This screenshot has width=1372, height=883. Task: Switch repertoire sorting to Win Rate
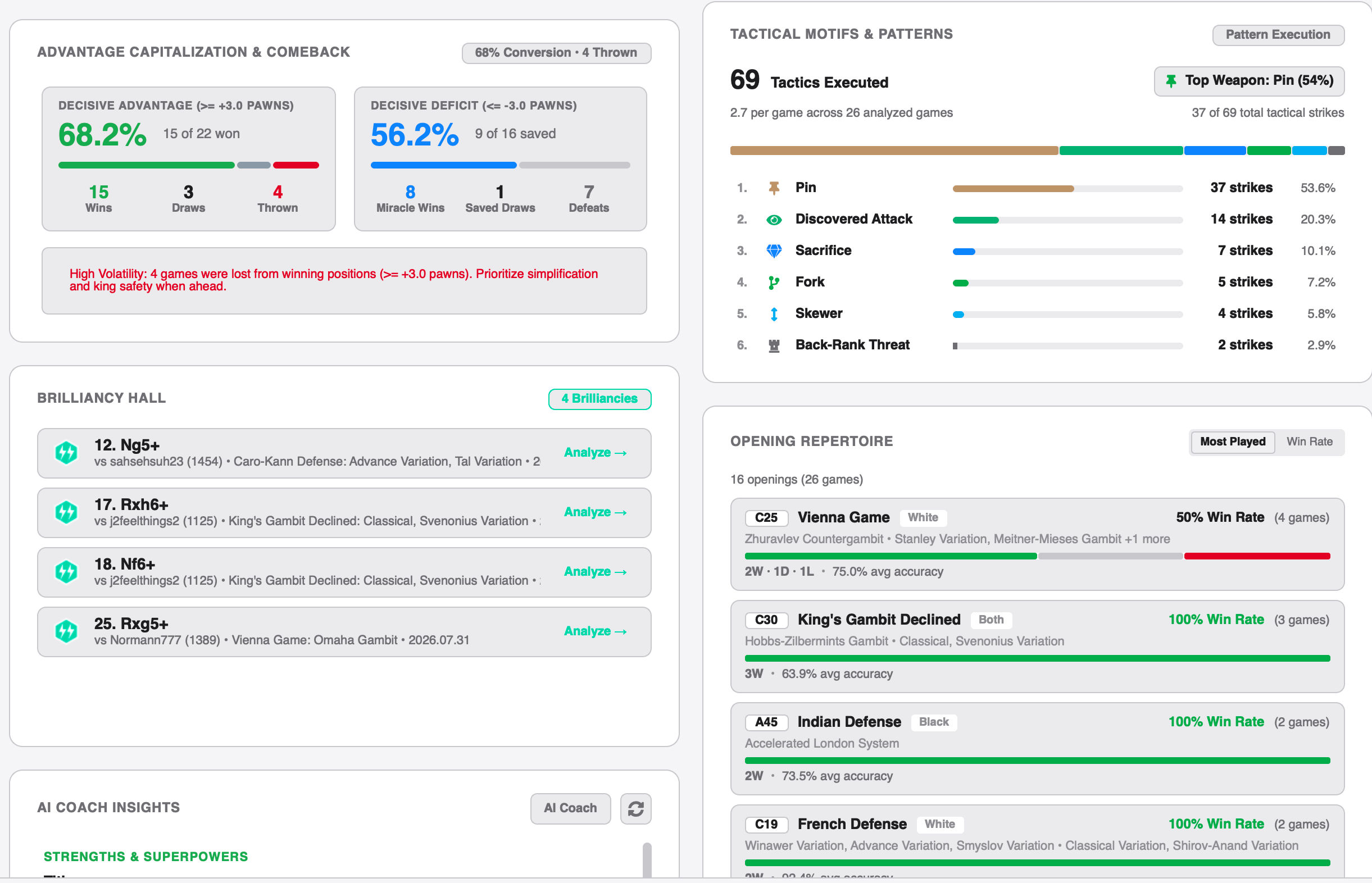1310,442
